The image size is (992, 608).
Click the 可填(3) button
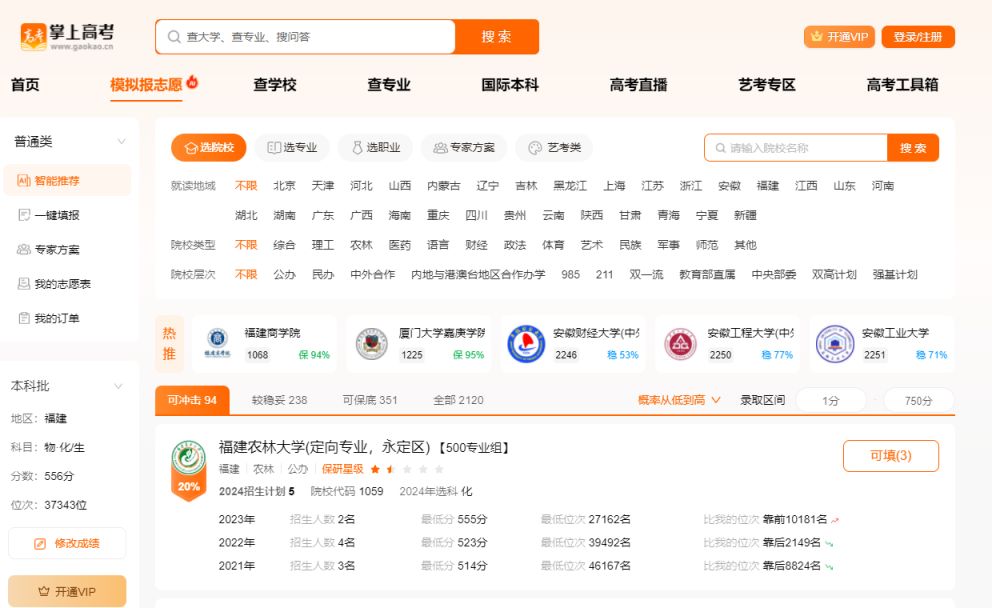point(891,456)
